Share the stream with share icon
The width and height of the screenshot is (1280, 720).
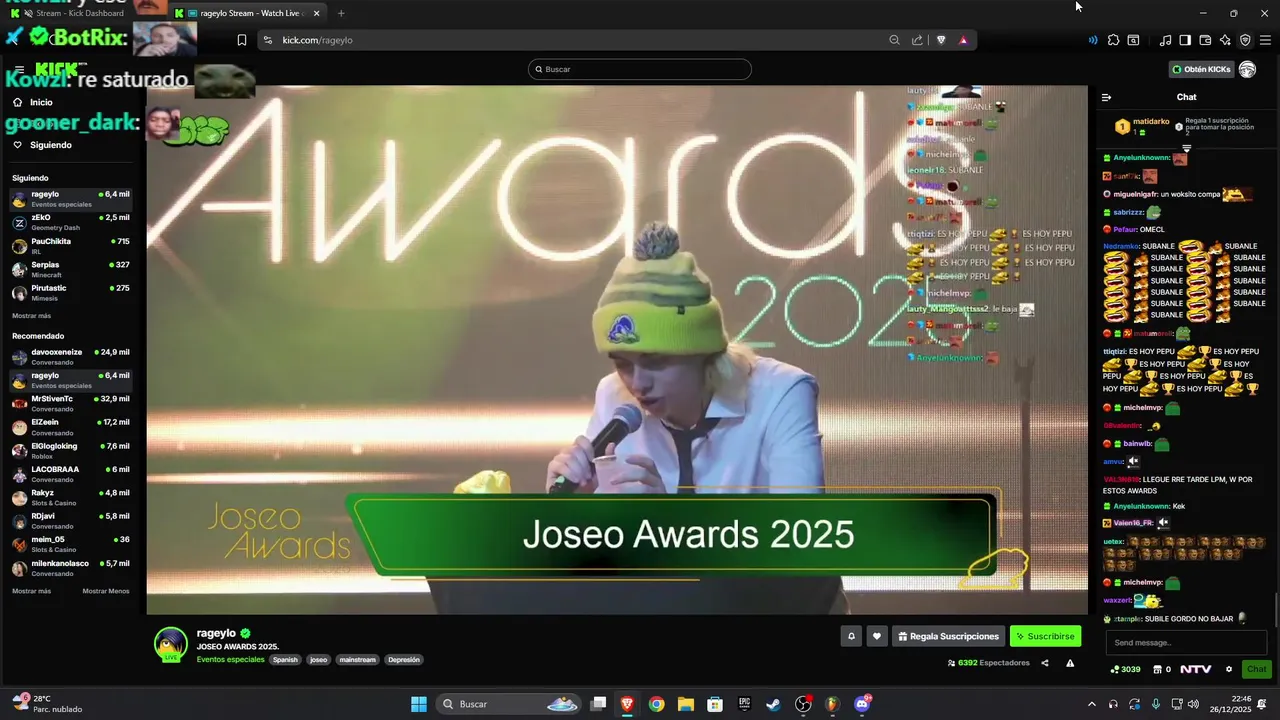click(1045, 663)
